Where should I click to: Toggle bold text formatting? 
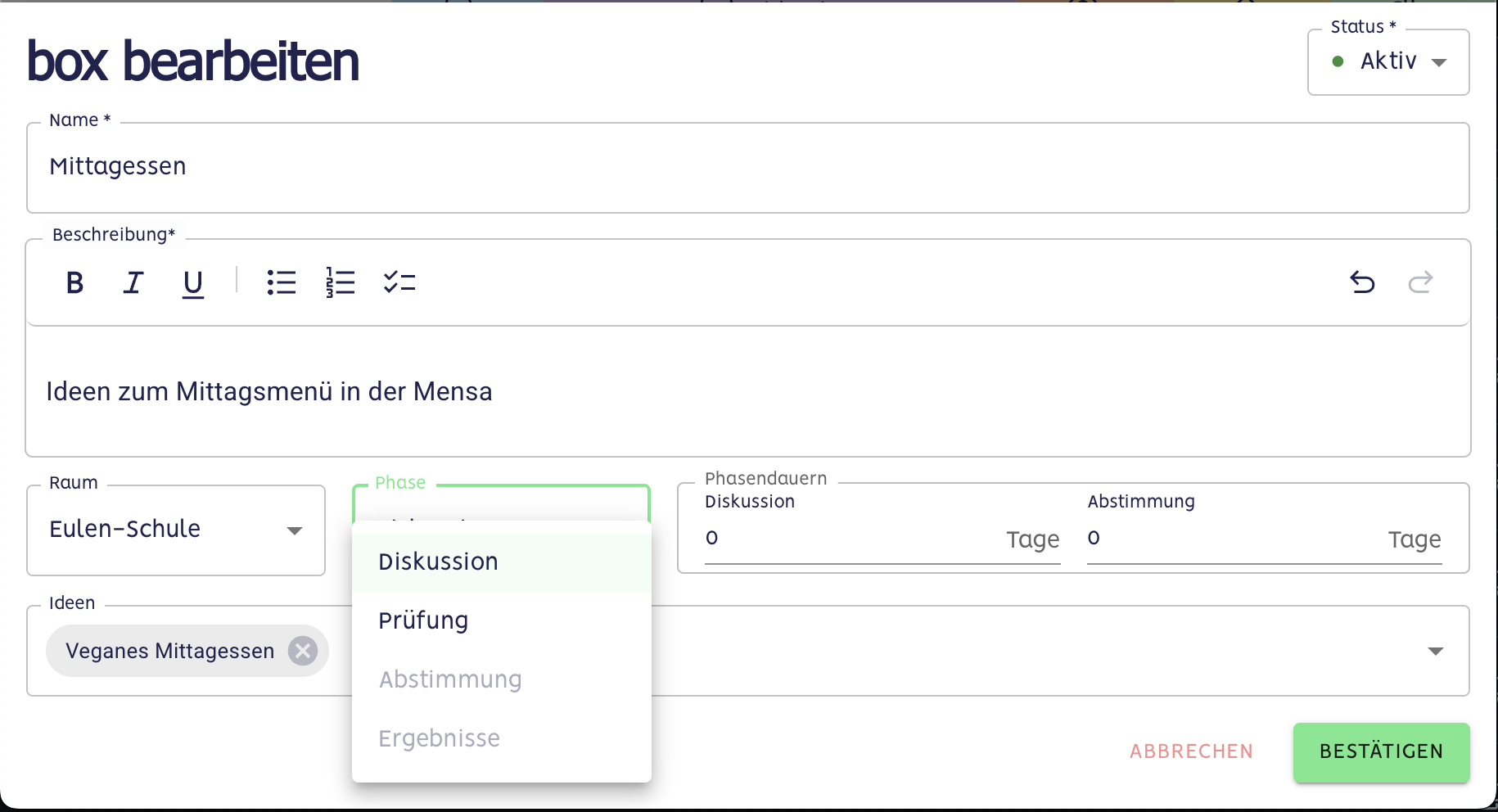pyautogui.click(x=74, y=283)
